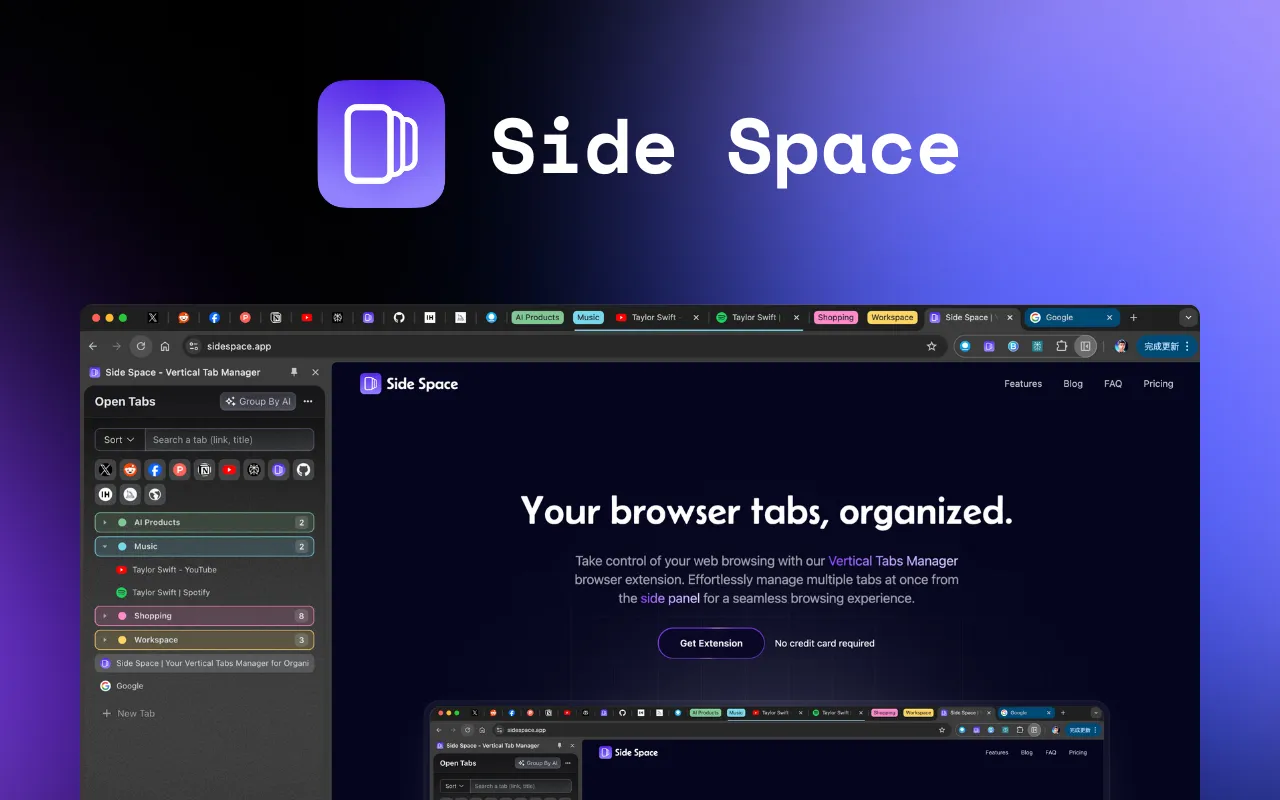The image size is (1280, 800).
Task: Click the Group By AI button
Action: (x=258, y=401)
